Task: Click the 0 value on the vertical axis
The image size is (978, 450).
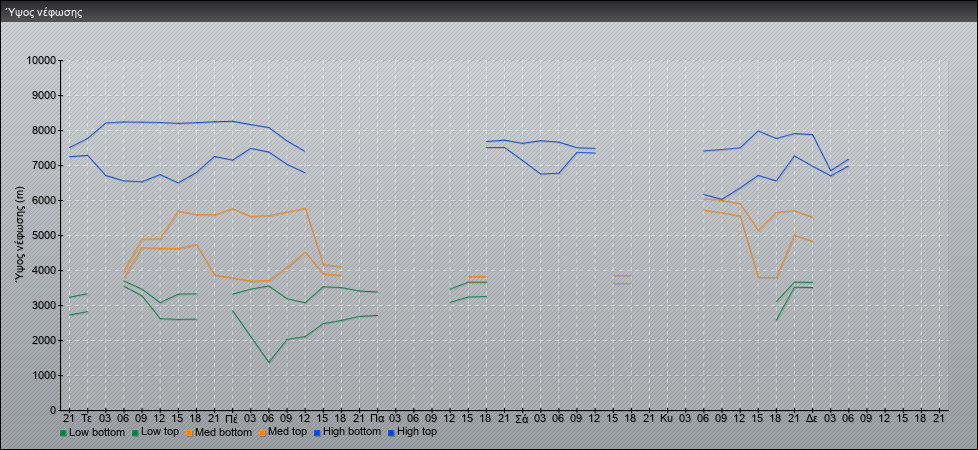Action: [54, 410]
